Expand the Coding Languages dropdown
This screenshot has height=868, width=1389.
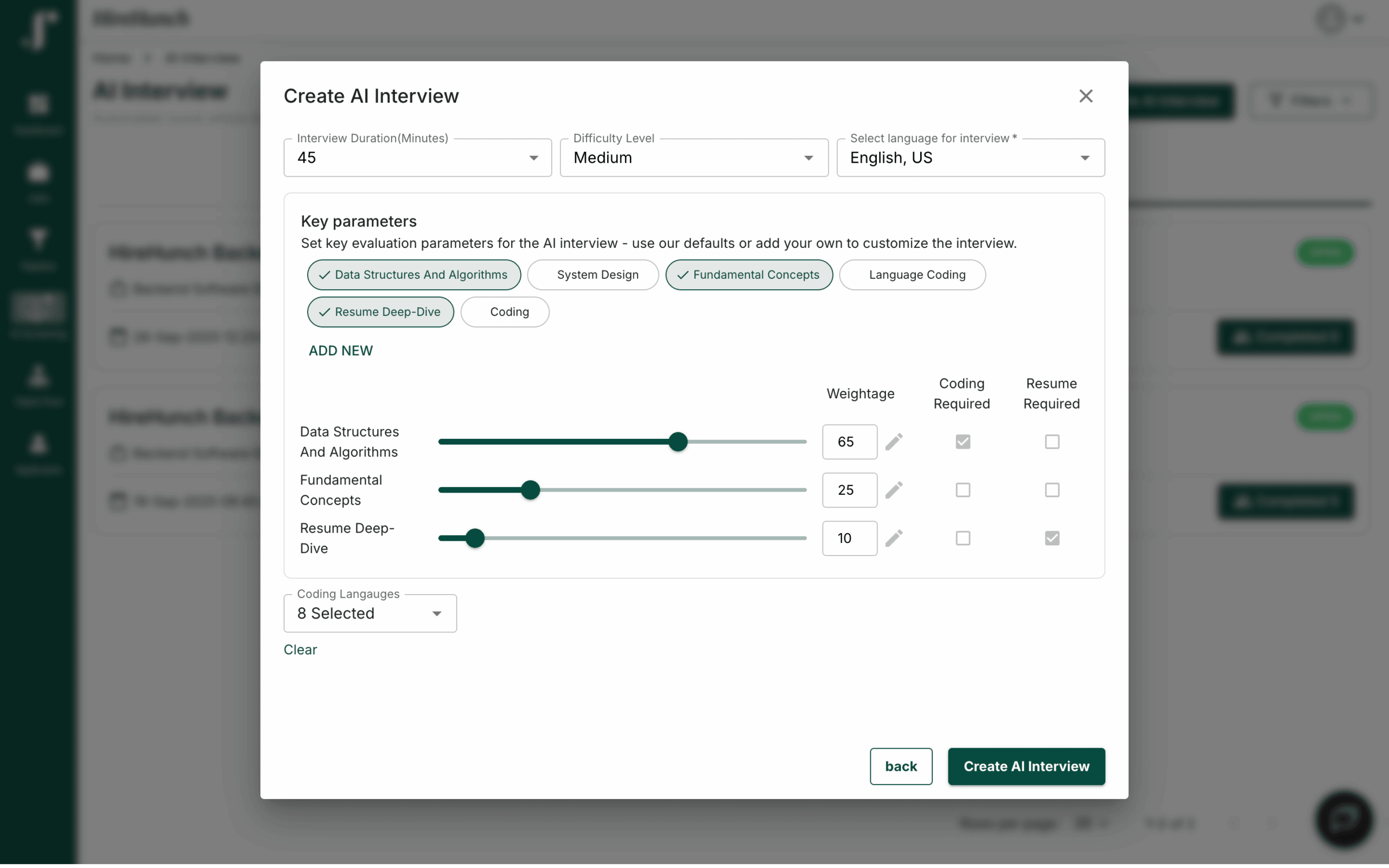369,613
